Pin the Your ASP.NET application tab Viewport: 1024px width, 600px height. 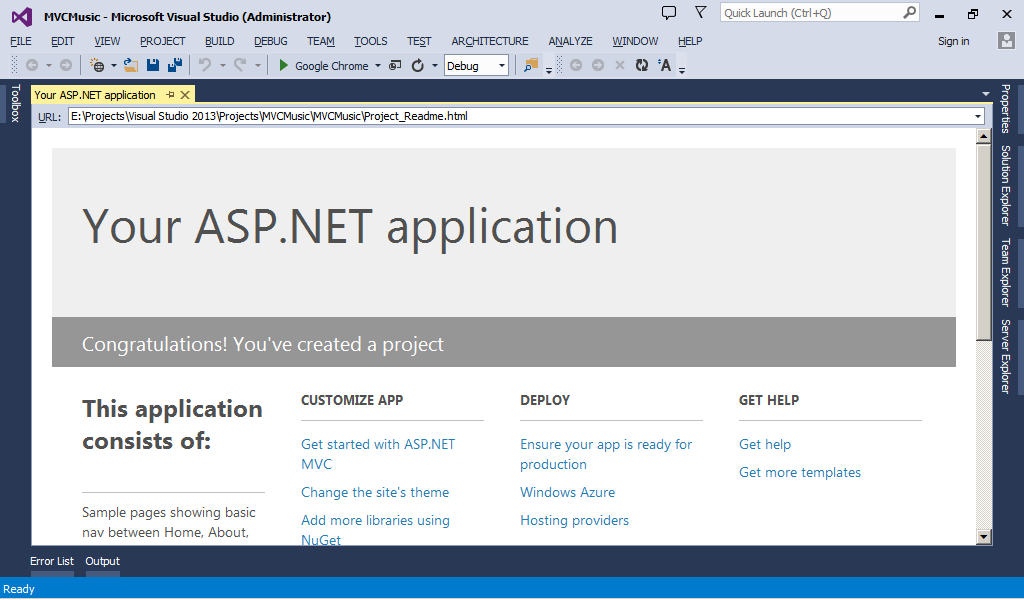pyautogui.click(x=172, y=94)
